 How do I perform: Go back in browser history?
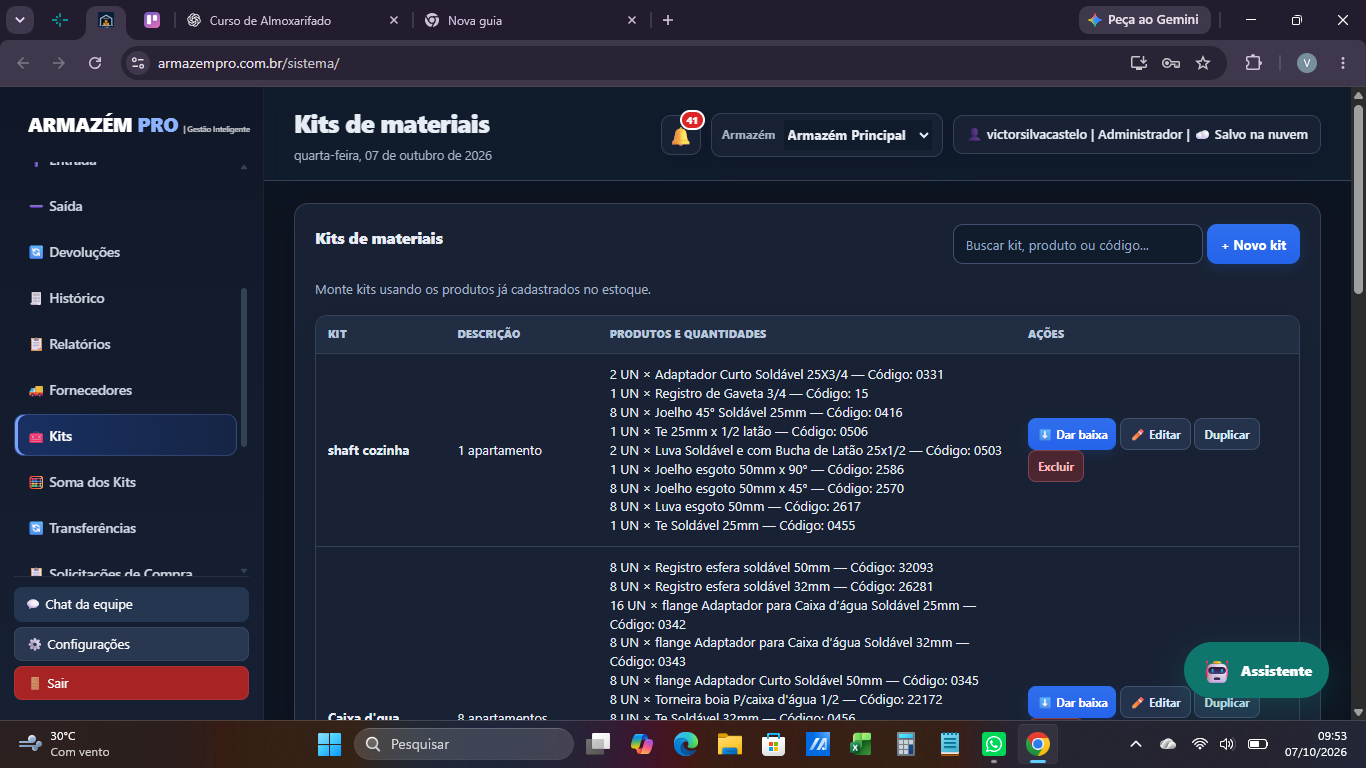pos(24,63)
